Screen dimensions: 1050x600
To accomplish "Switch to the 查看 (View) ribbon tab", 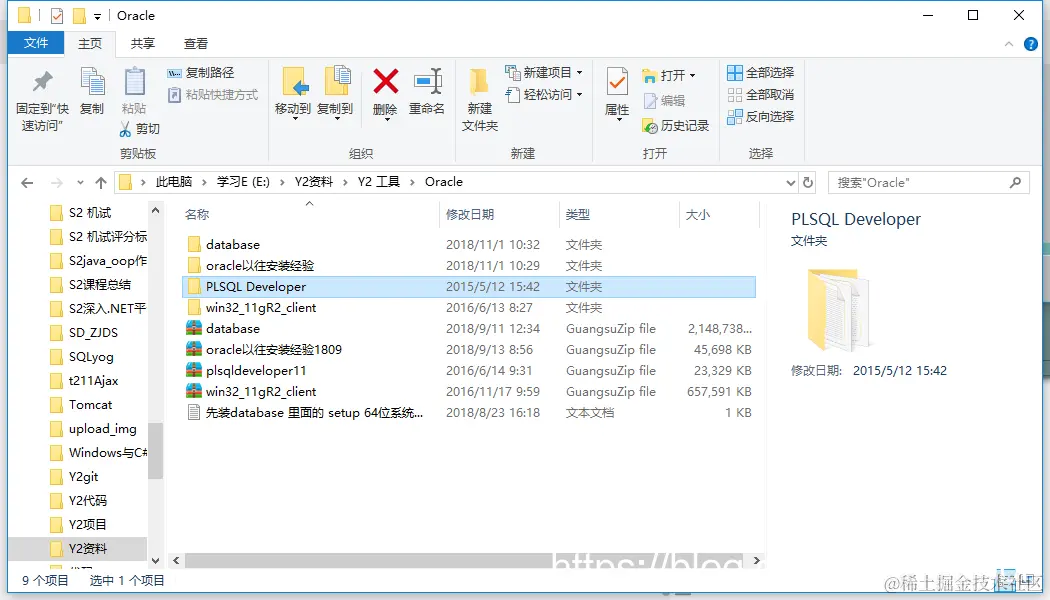I will pyautogui.click(x=195, y=43).
